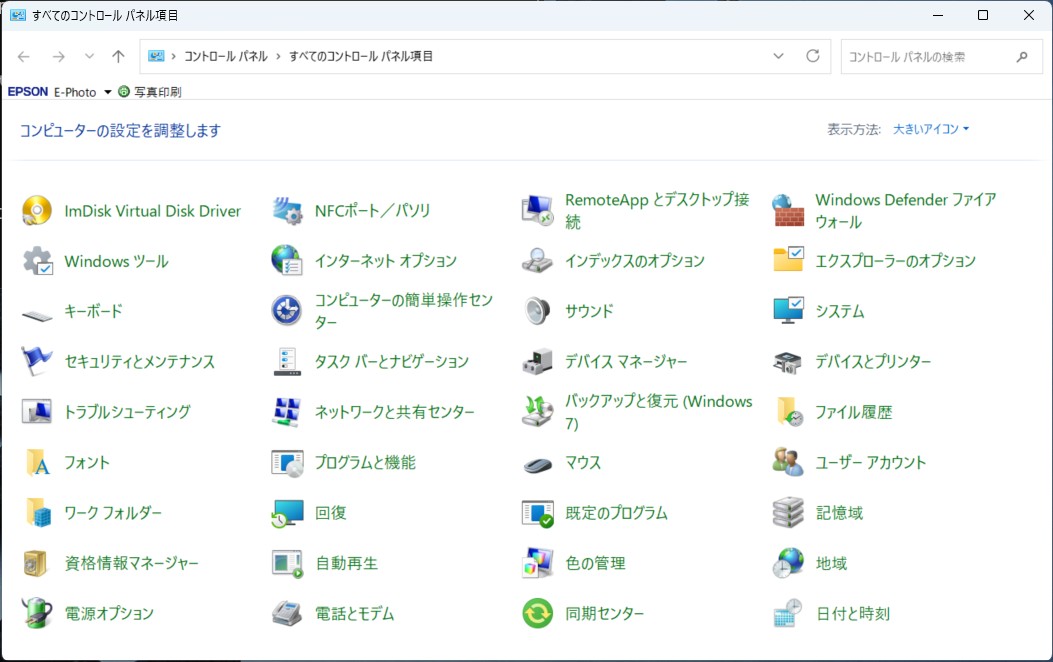1053x662 pixels.
Task: Click the すべてのコントロール パネル項目 breadcrumb
Action: point(361,57)
